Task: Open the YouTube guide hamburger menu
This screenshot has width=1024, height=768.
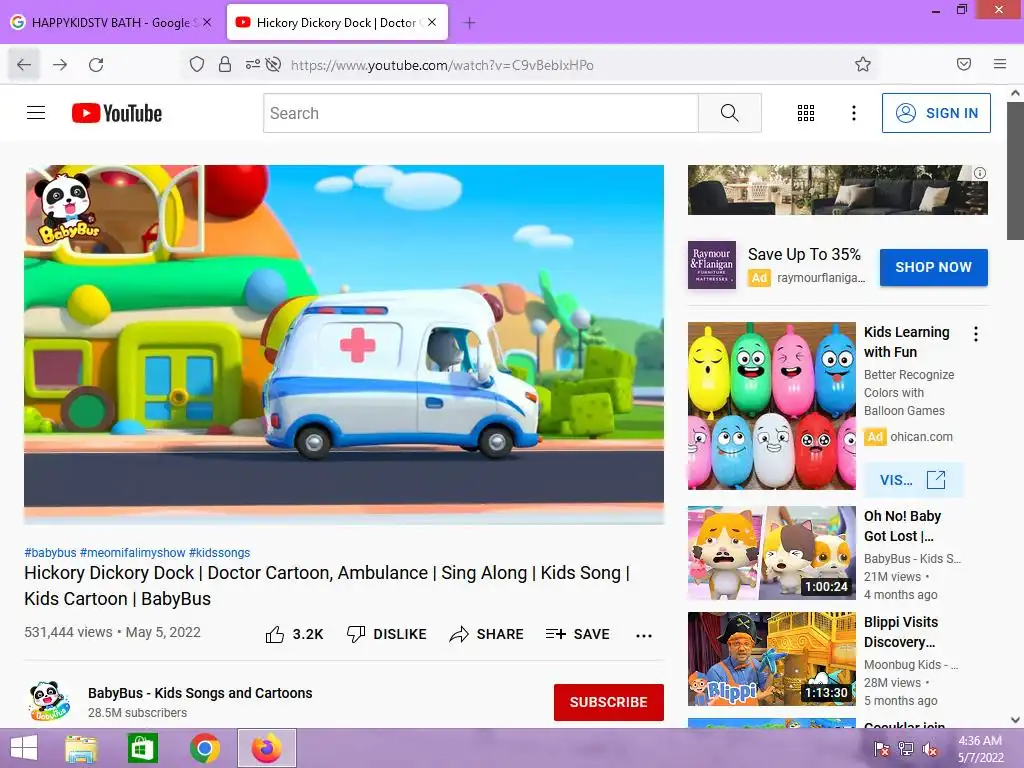Action: click(36, 113)
